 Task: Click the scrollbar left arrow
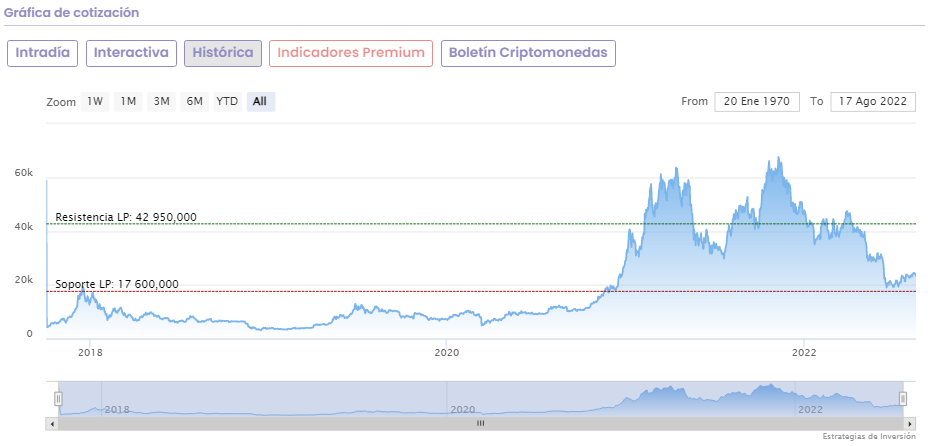coord(51,423)
